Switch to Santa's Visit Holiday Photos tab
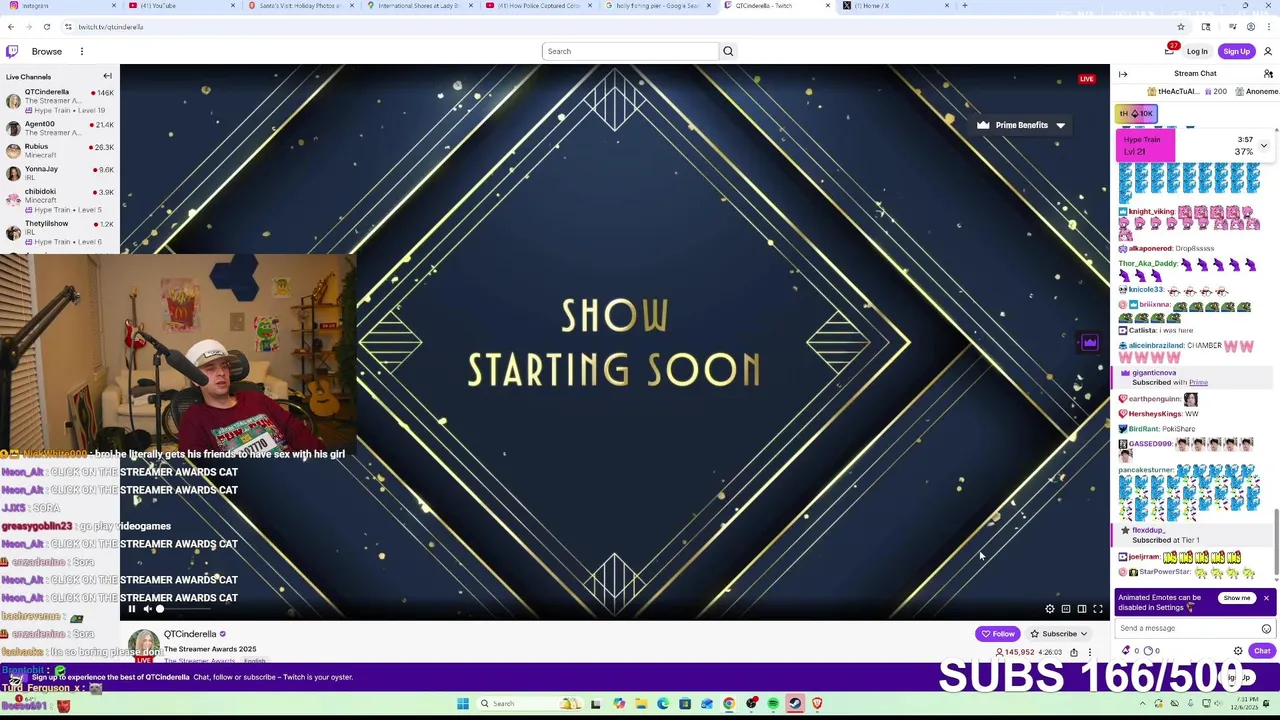1280x720 pixels. point(300,6)
